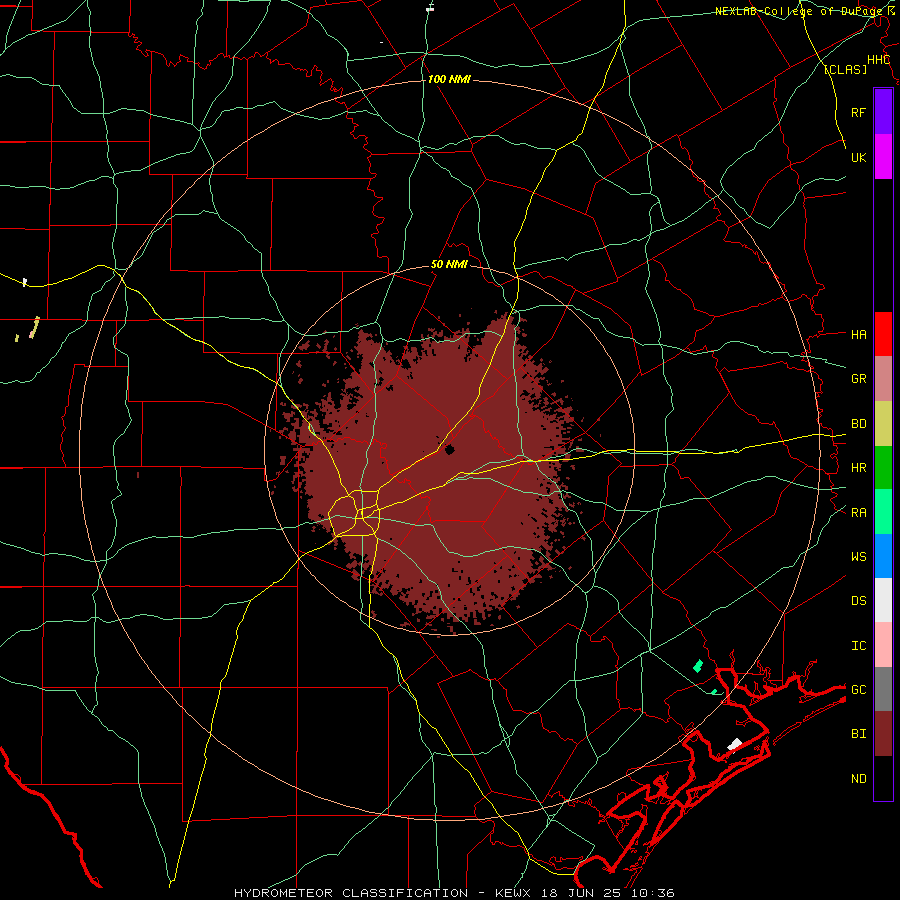Click the 100 NMI range ring label
The height and width of the screenshot is (900, 900).
pyautogui.click(x=449, y=79)
